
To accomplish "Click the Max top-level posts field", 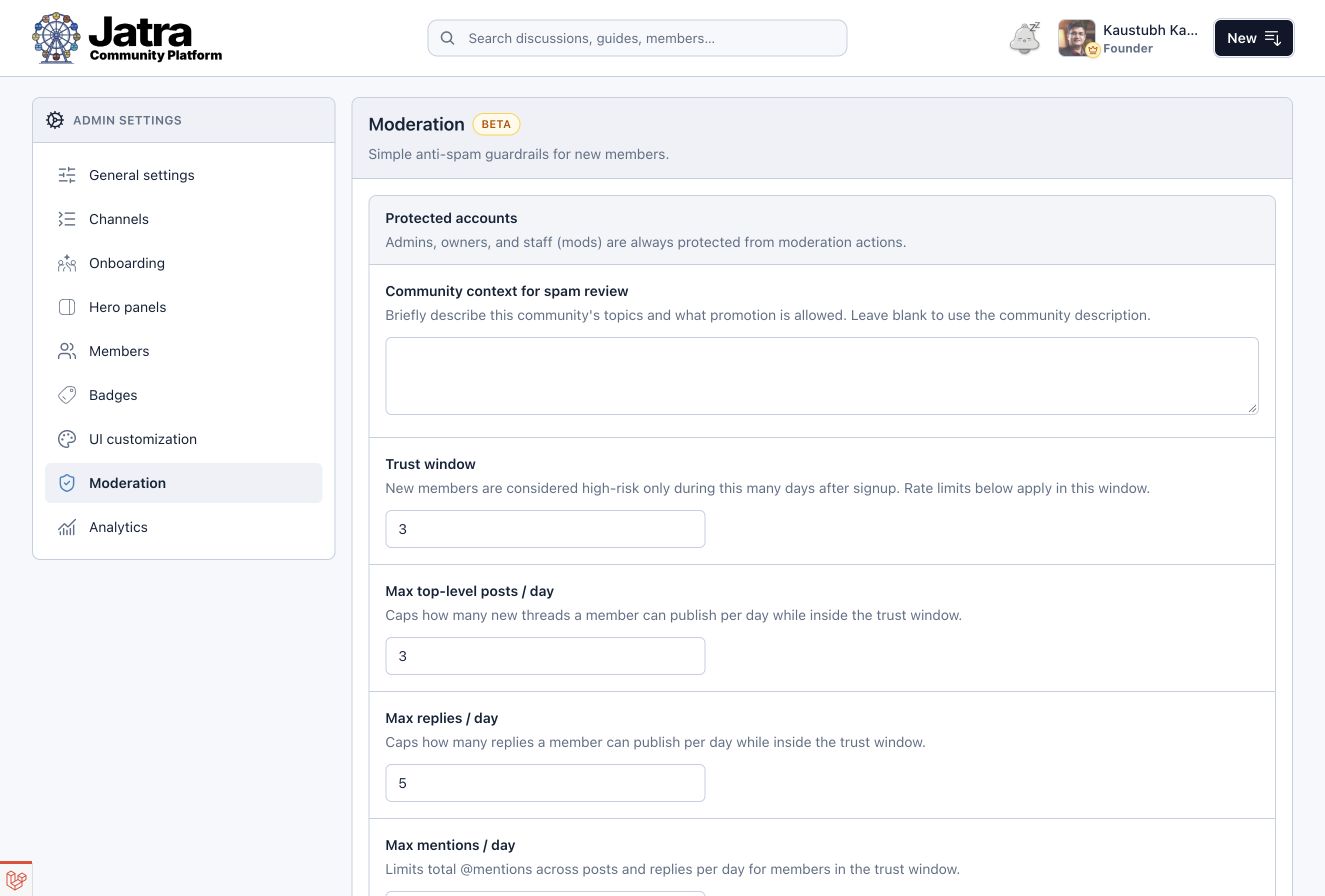I will (545, 656).
